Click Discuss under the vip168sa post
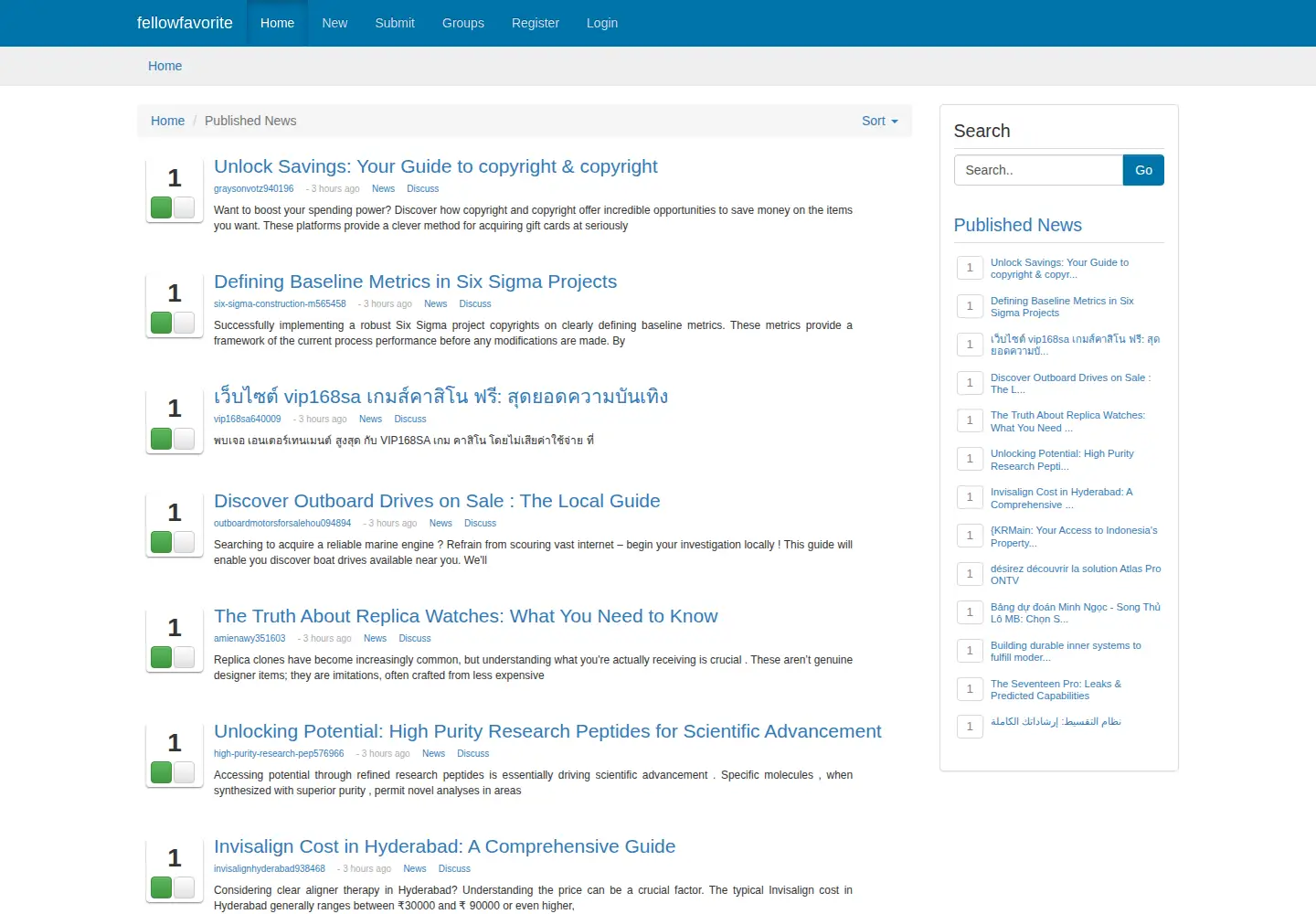This screenshot has width=1316, height=914. click(x=410, y=420)
